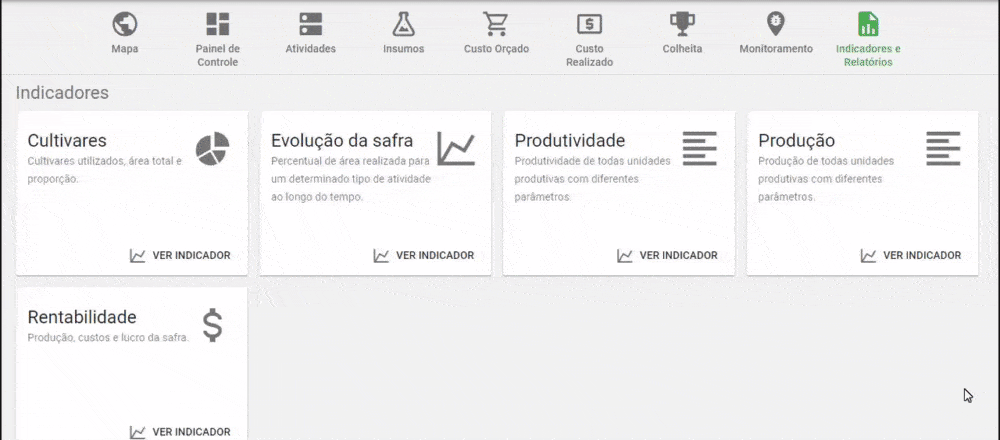
Task: Click the Rentabilidade dollar sign icon
Action: click(x=212, y=325)
